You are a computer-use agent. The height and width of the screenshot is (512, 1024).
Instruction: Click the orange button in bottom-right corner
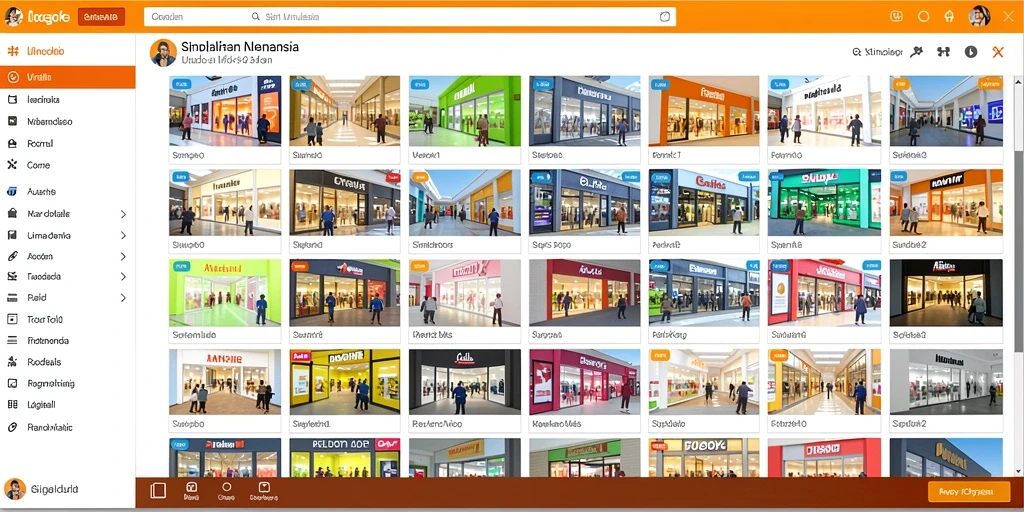(x=968, y=492)
